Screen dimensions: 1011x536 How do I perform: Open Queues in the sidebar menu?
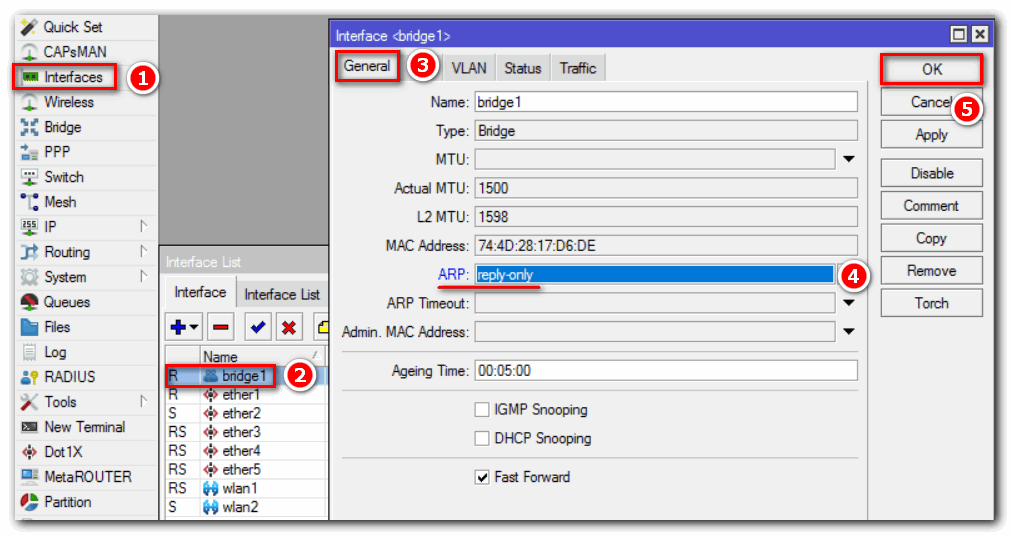tap(66, 302)
